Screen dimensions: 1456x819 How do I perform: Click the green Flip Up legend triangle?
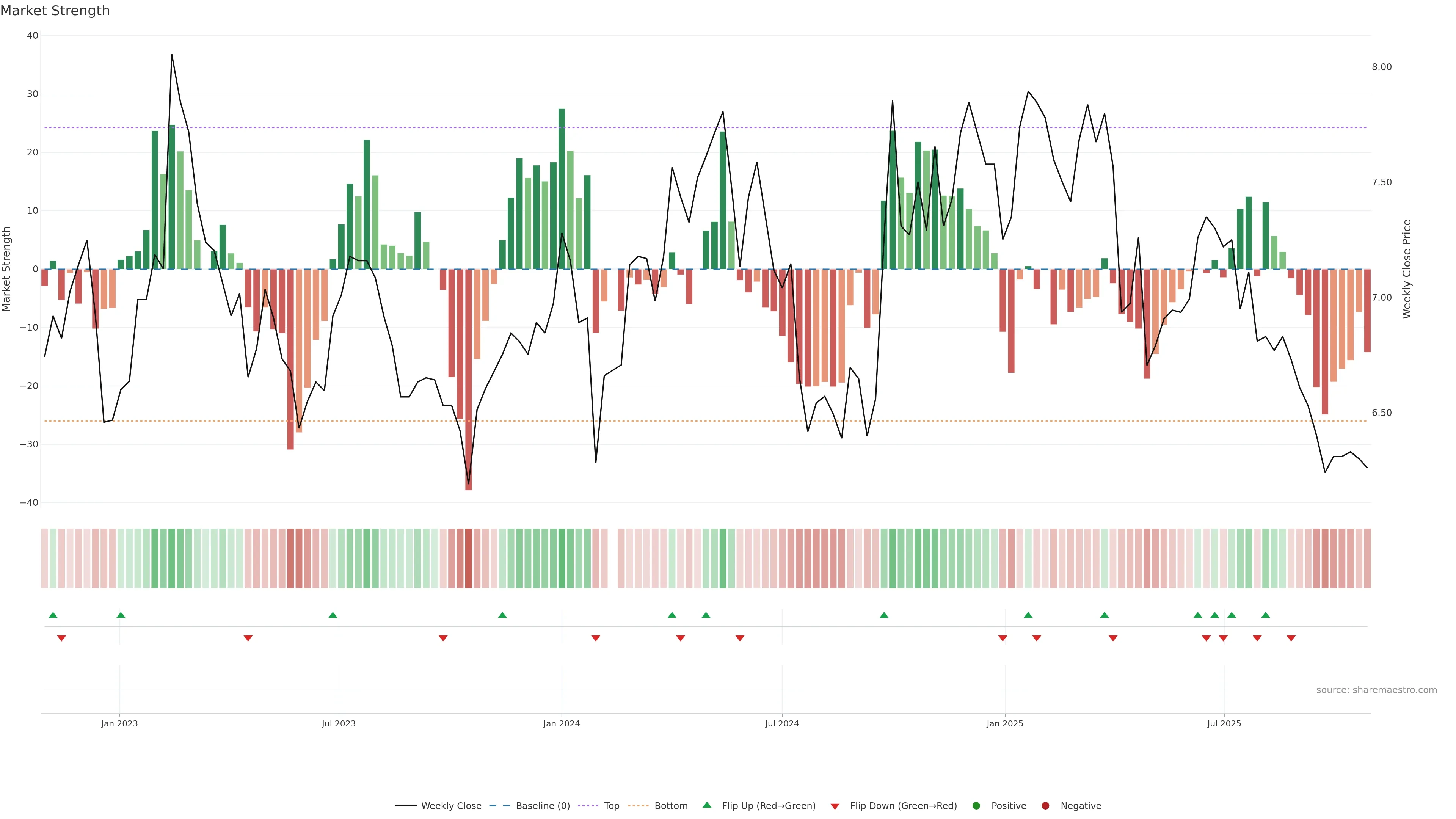point(706,805)
